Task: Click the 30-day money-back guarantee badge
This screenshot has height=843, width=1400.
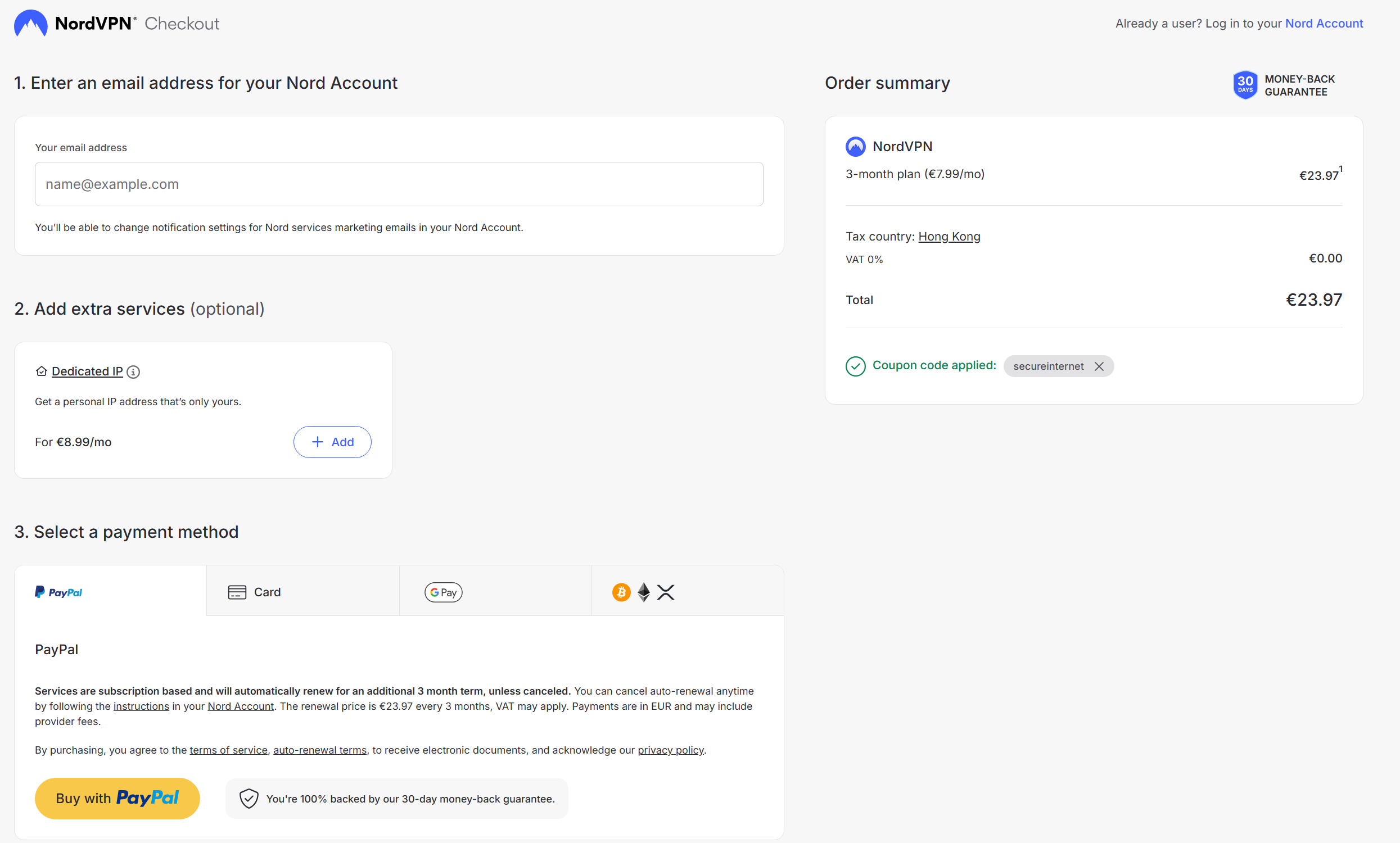Action: pos(1244,85)
